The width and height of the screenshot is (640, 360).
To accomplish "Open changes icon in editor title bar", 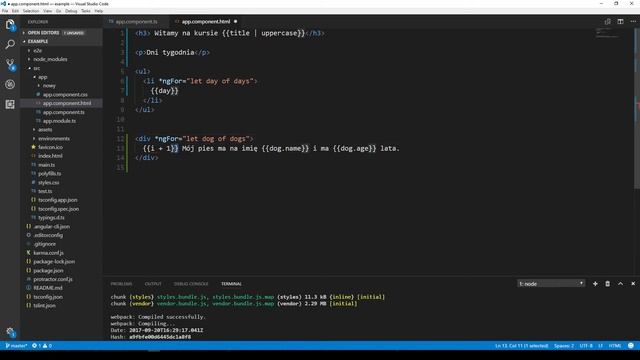I will [x=607, y=22].
